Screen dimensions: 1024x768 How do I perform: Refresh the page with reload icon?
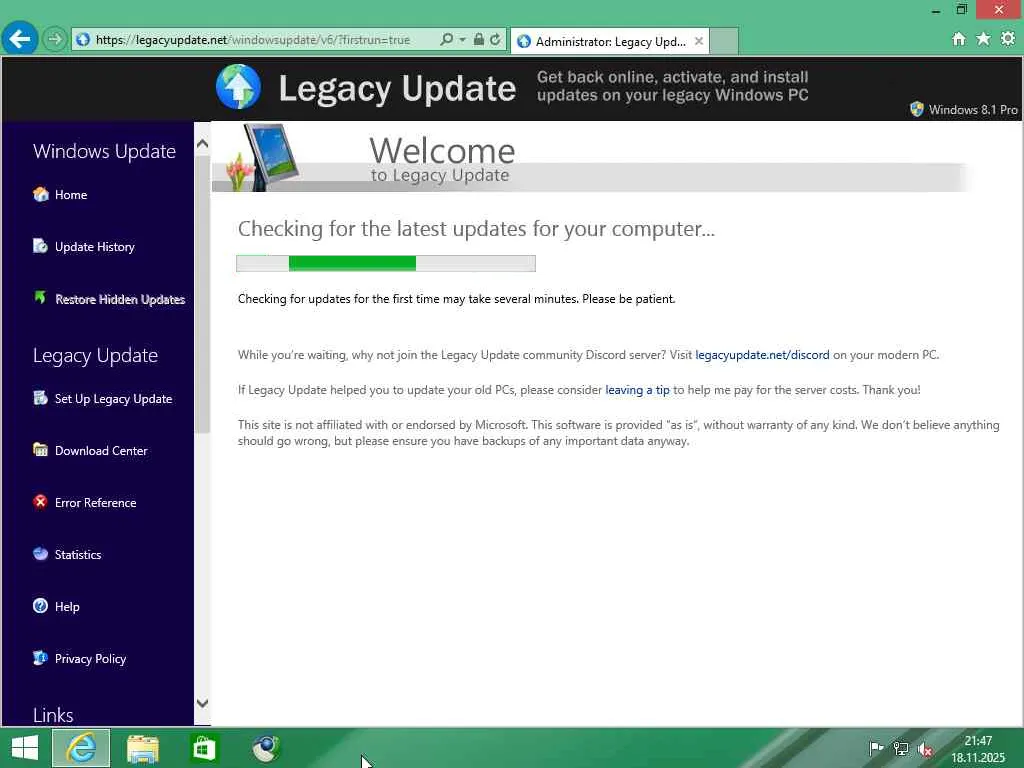point(496,39)
